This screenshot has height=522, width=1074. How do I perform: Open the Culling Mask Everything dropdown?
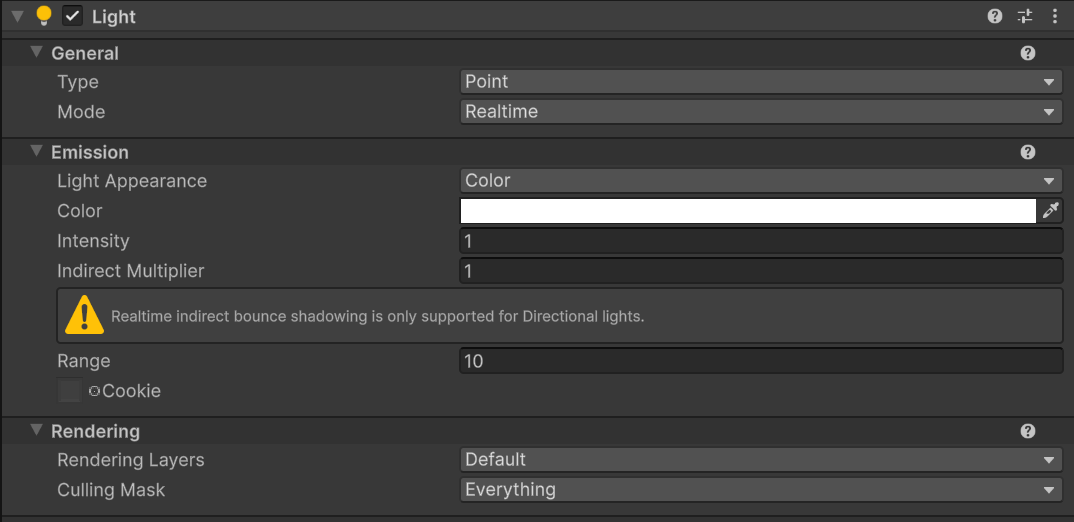tap(761, 490)
